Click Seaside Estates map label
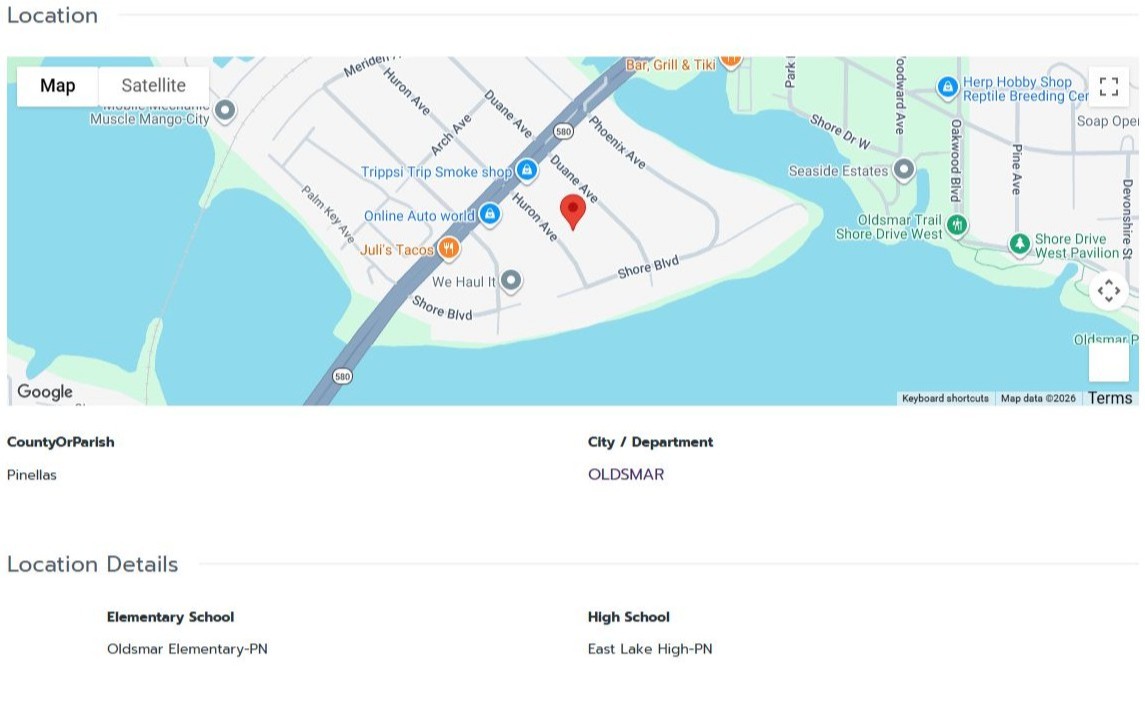 pyautogui.click(x=838, y=171)
